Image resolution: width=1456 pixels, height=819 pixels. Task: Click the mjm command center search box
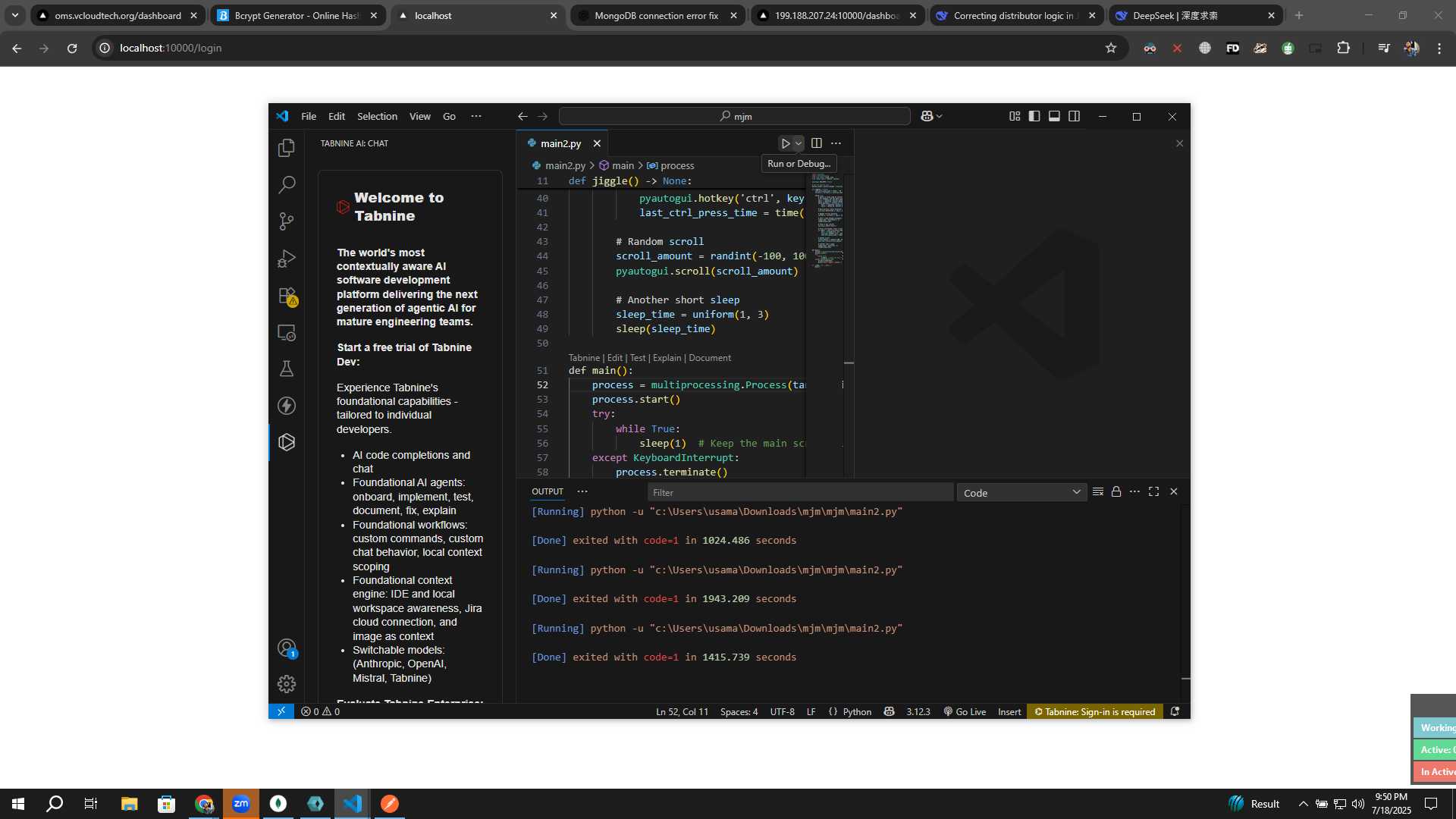[734, 116]
